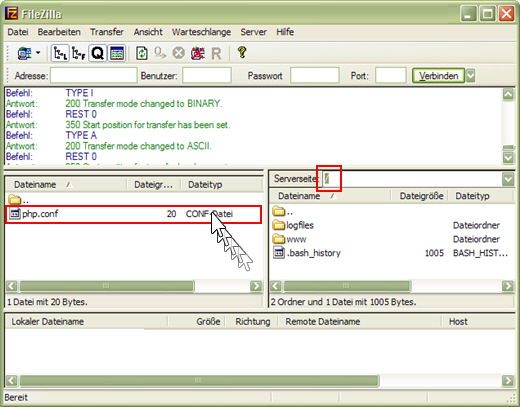The height and width of the screenshot is (407, 520).
Task: Click message log scroll up arrow
Action: [x=508, y=95]
